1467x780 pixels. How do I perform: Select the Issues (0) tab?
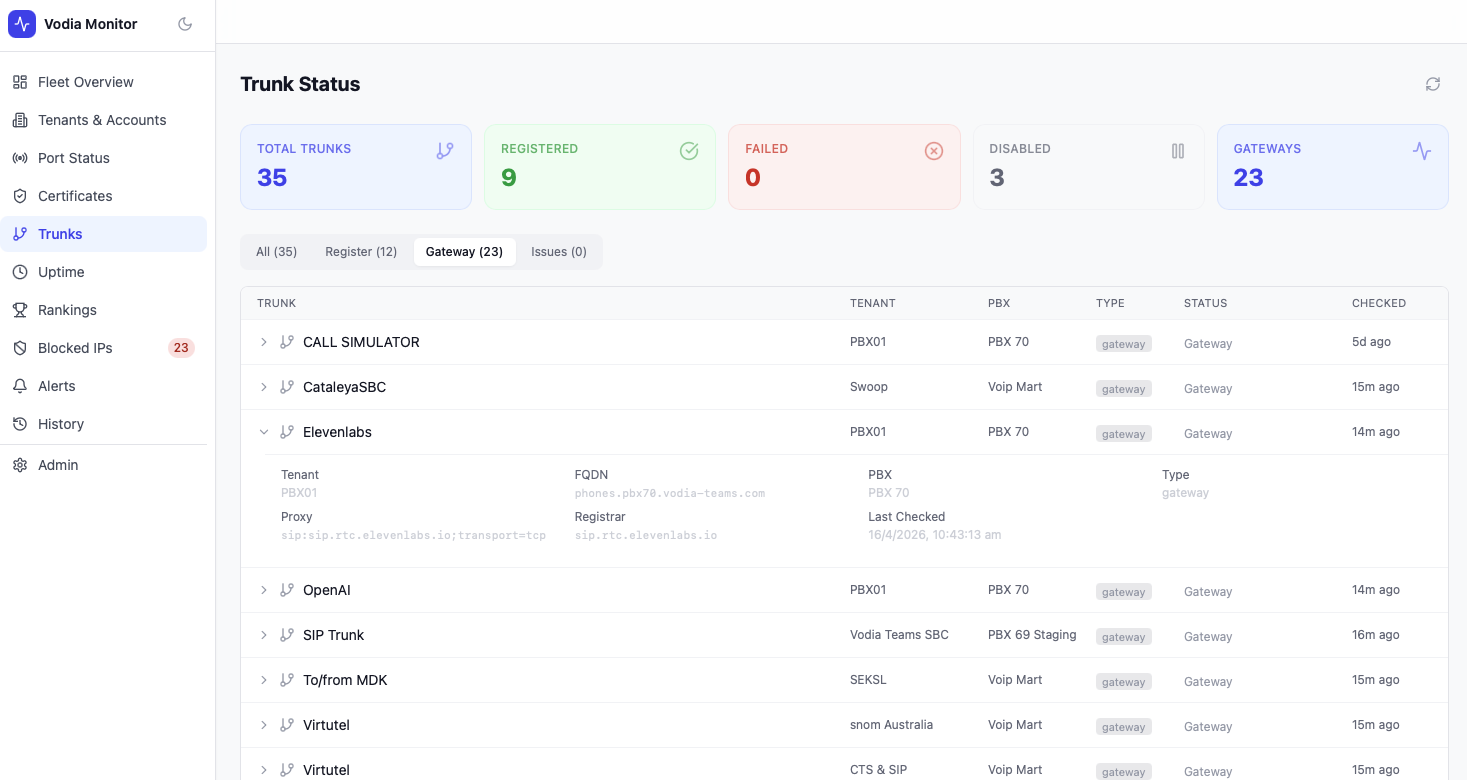(x=558, y=252)
